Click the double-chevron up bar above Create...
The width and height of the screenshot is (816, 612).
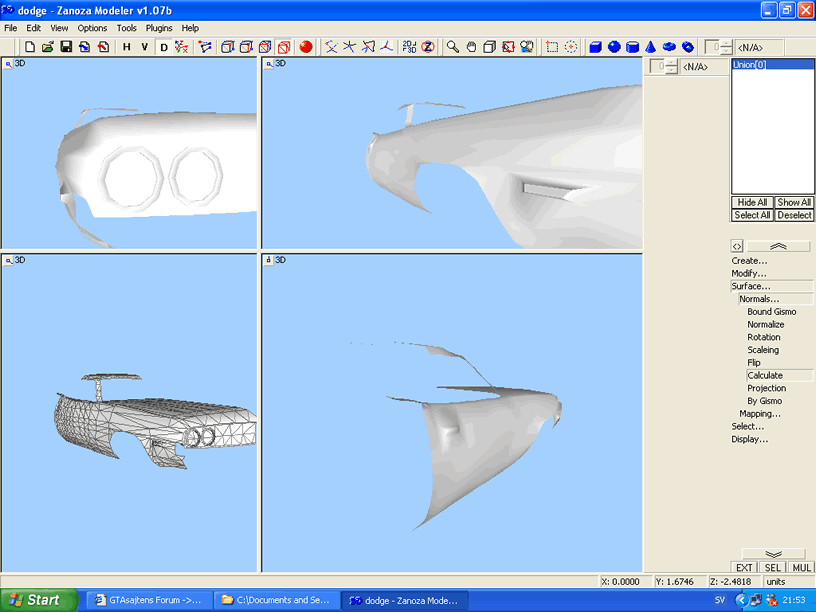coord(778,246)
